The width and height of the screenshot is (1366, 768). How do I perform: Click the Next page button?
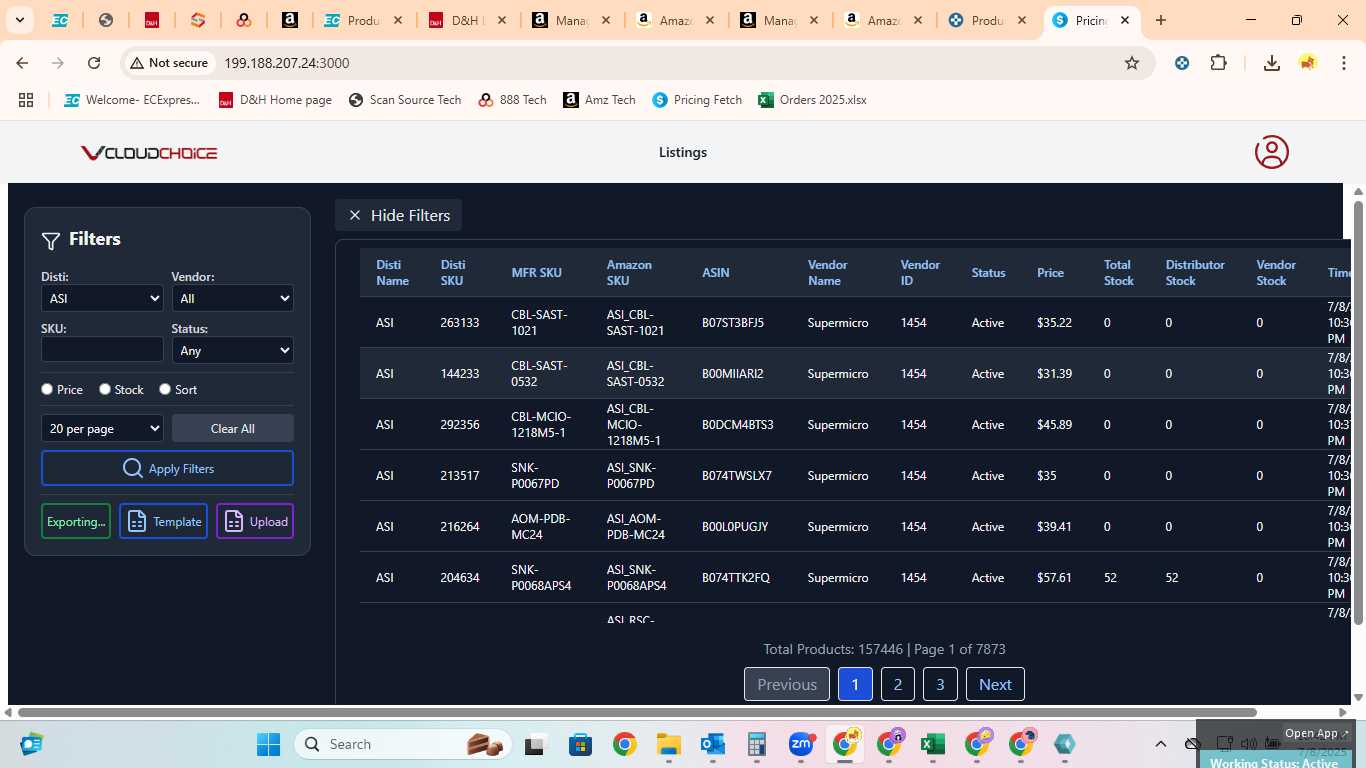pyautogui.click(x=995, y=684)
